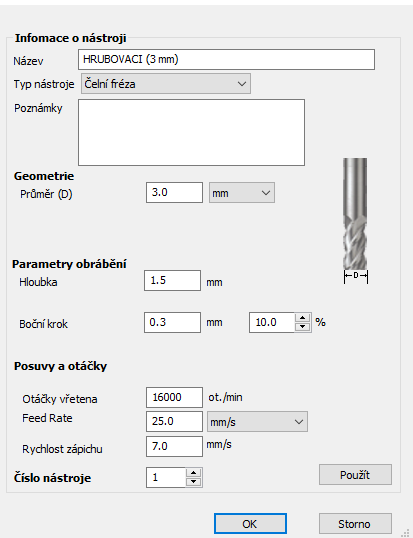Decrease Boční krok percentage with down arrow
The height and width of the screenshot is (538, 413).
pos(303,327)
